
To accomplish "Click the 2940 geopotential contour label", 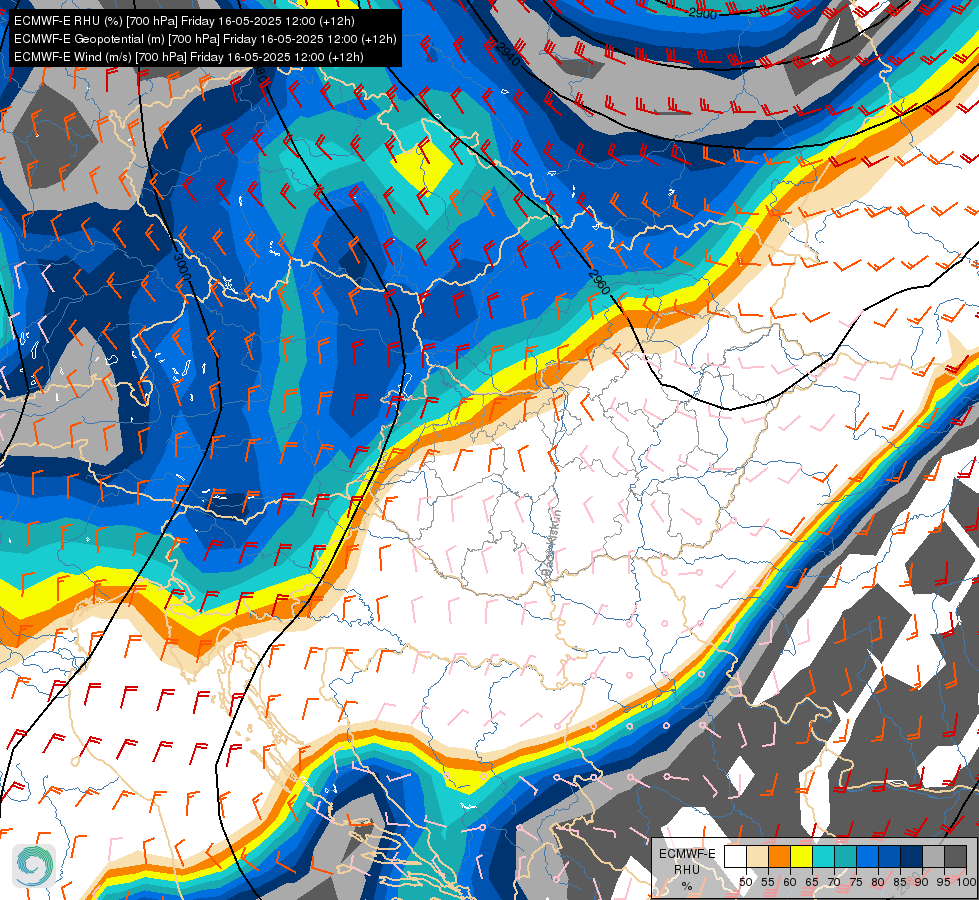I will (x=508, y=54).
